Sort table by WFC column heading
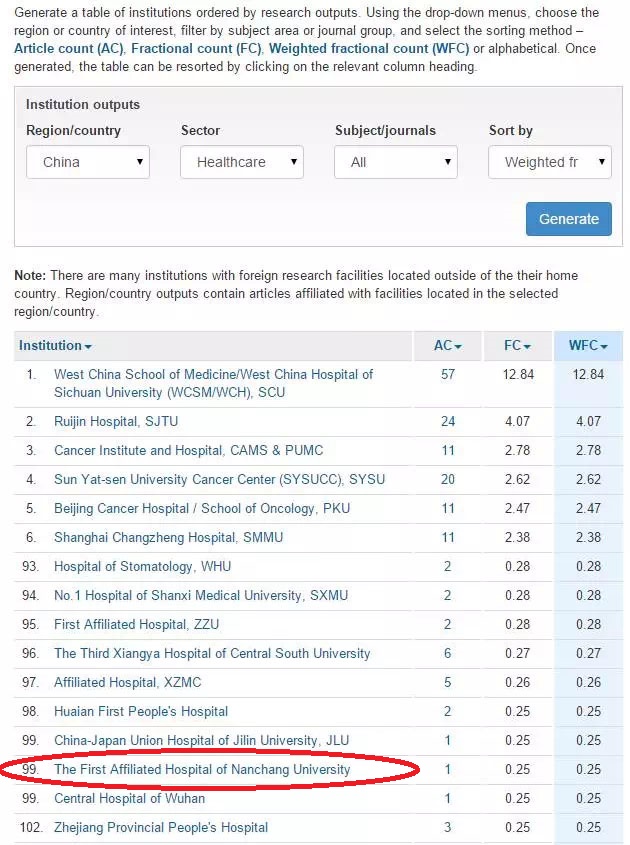The image size is (630, 845). click(x=588, y=345)
